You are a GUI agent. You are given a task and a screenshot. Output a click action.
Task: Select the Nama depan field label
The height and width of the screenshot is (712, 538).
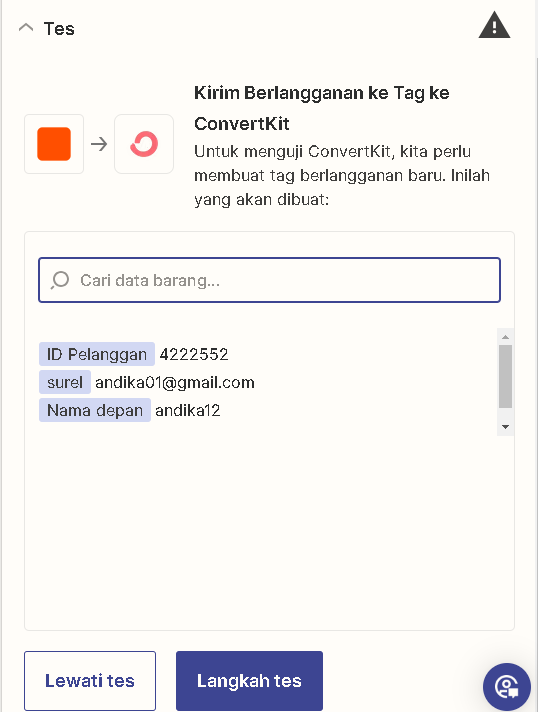(95, 410)
